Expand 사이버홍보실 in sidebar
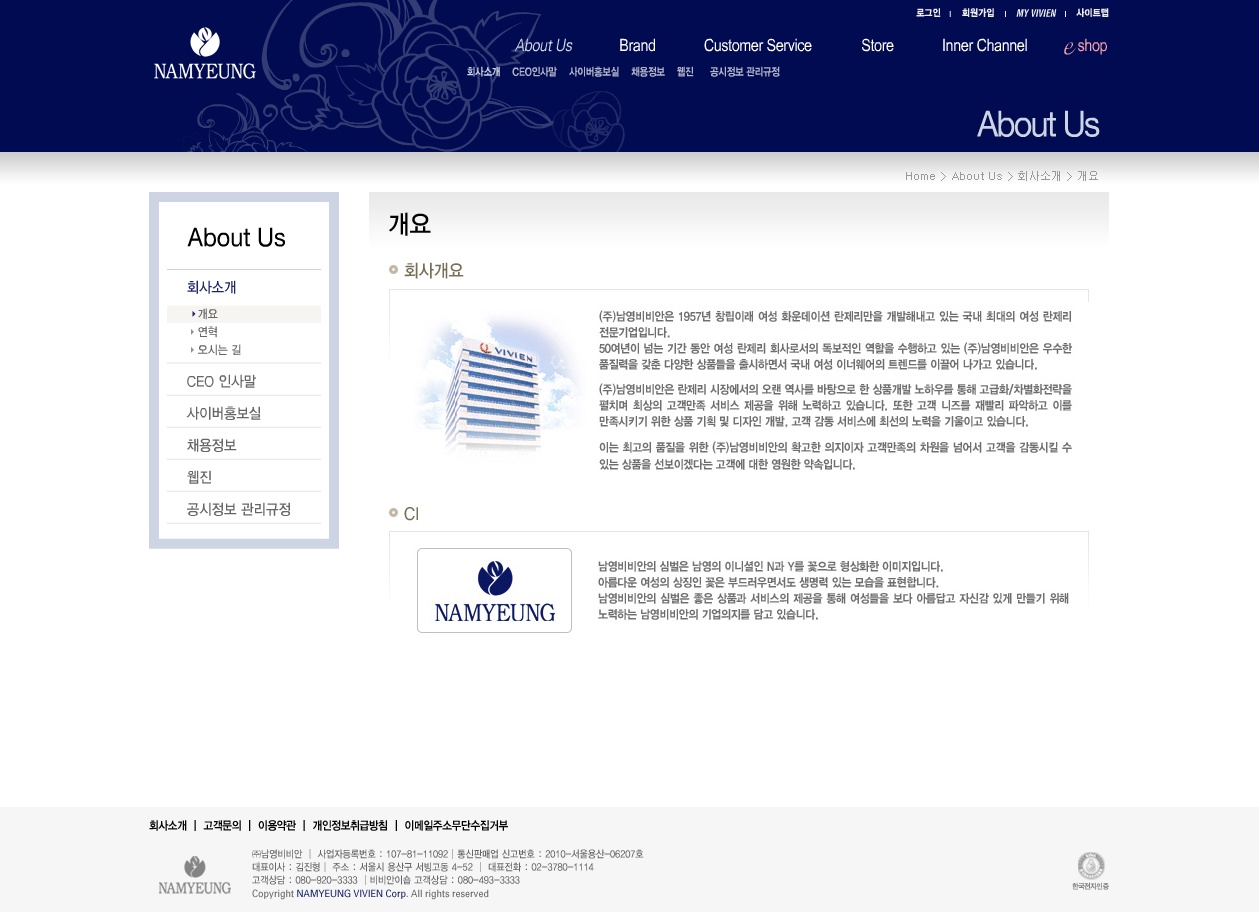This screenshot has height=922, width=1259. pos(224,413)
